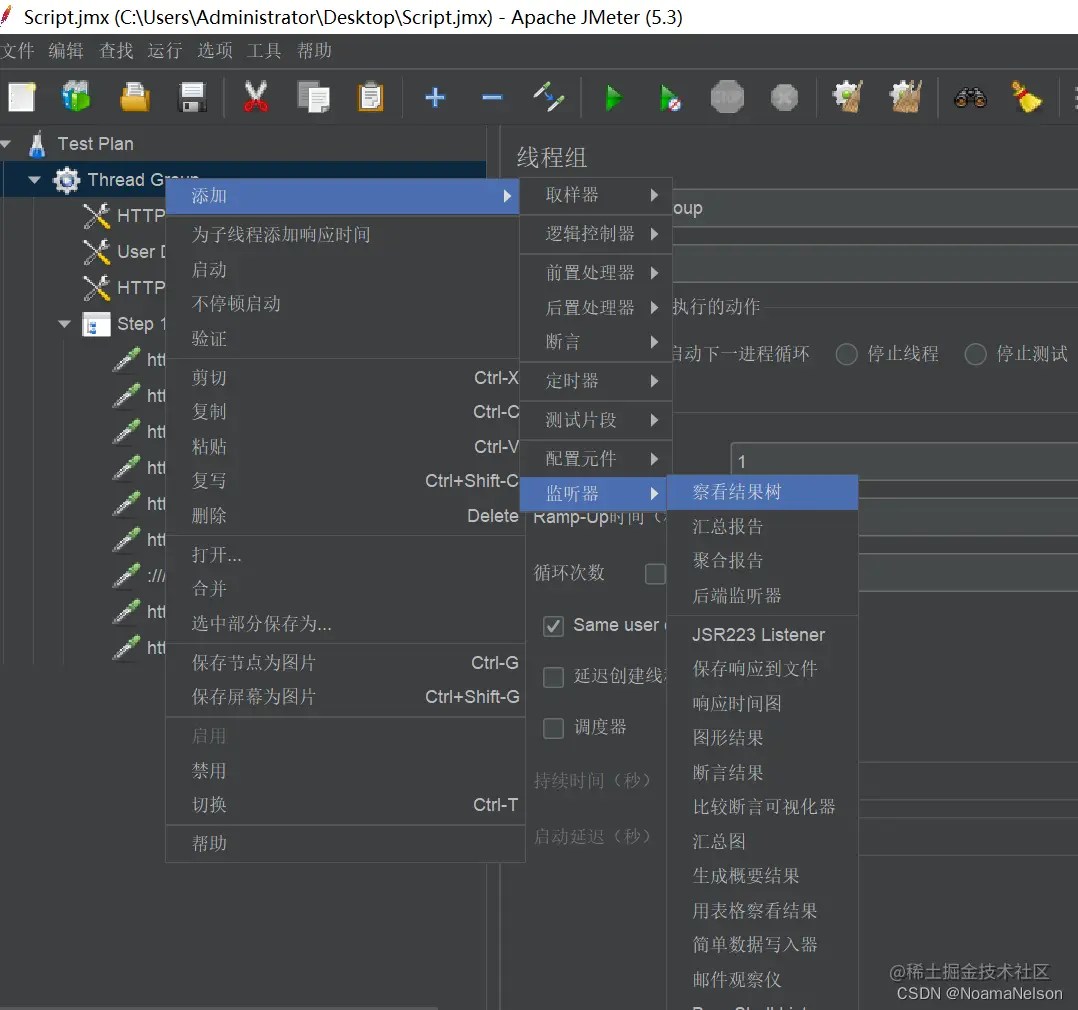The width and height of the screenshot is (1078, 1010).
Task: Click the Save floppy disk icon
Action: [192, 97]
